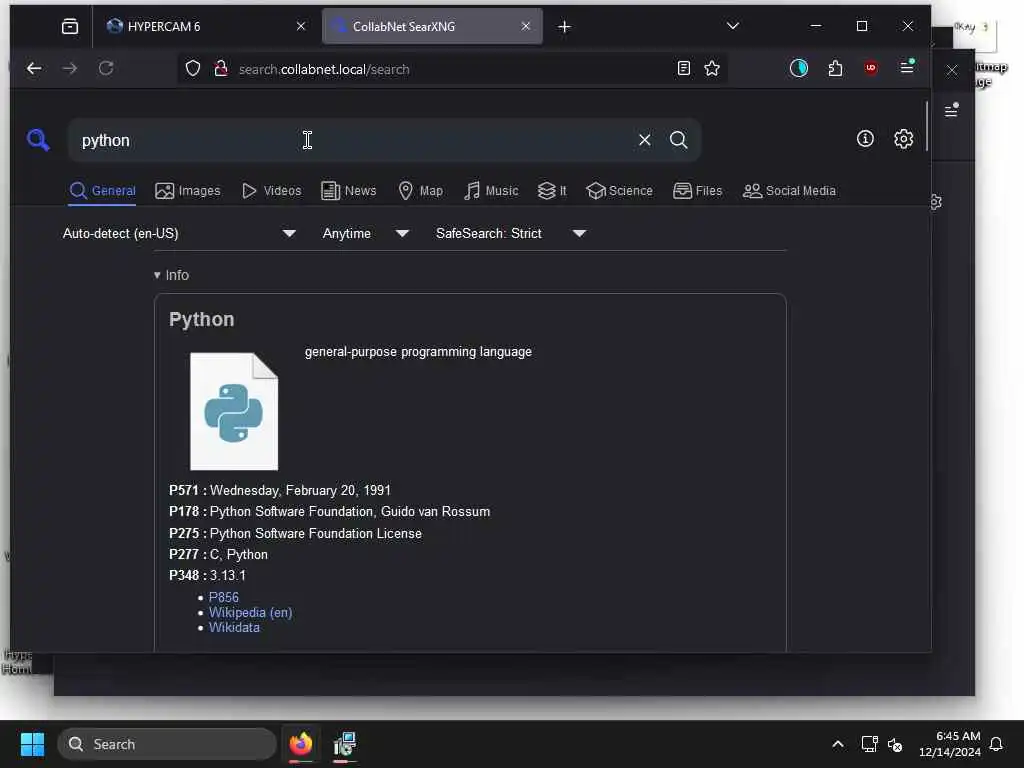
Task: Open the P856 link
Action: pyautogui.click(x=223, y=597)
